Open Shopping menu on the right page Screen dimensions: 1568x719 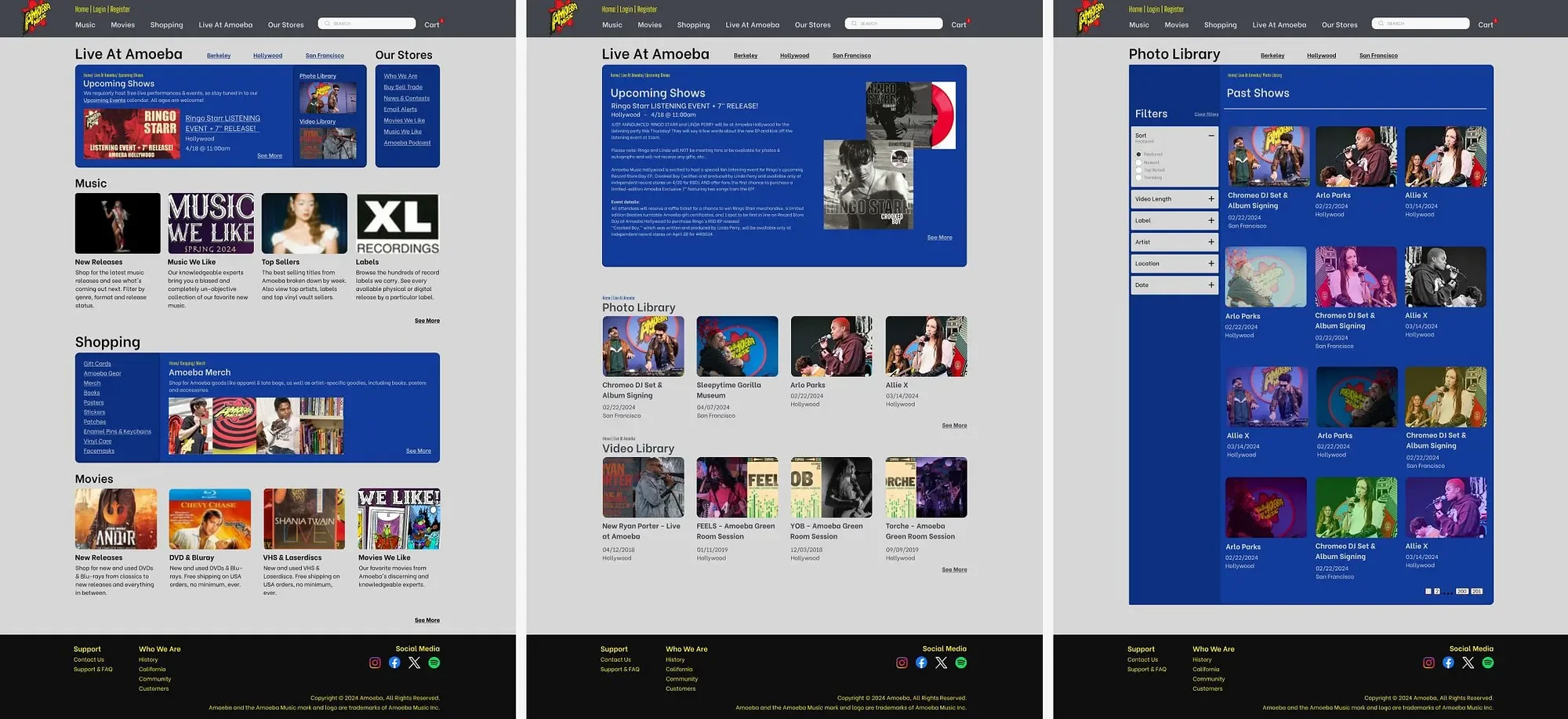(1221, 25)
